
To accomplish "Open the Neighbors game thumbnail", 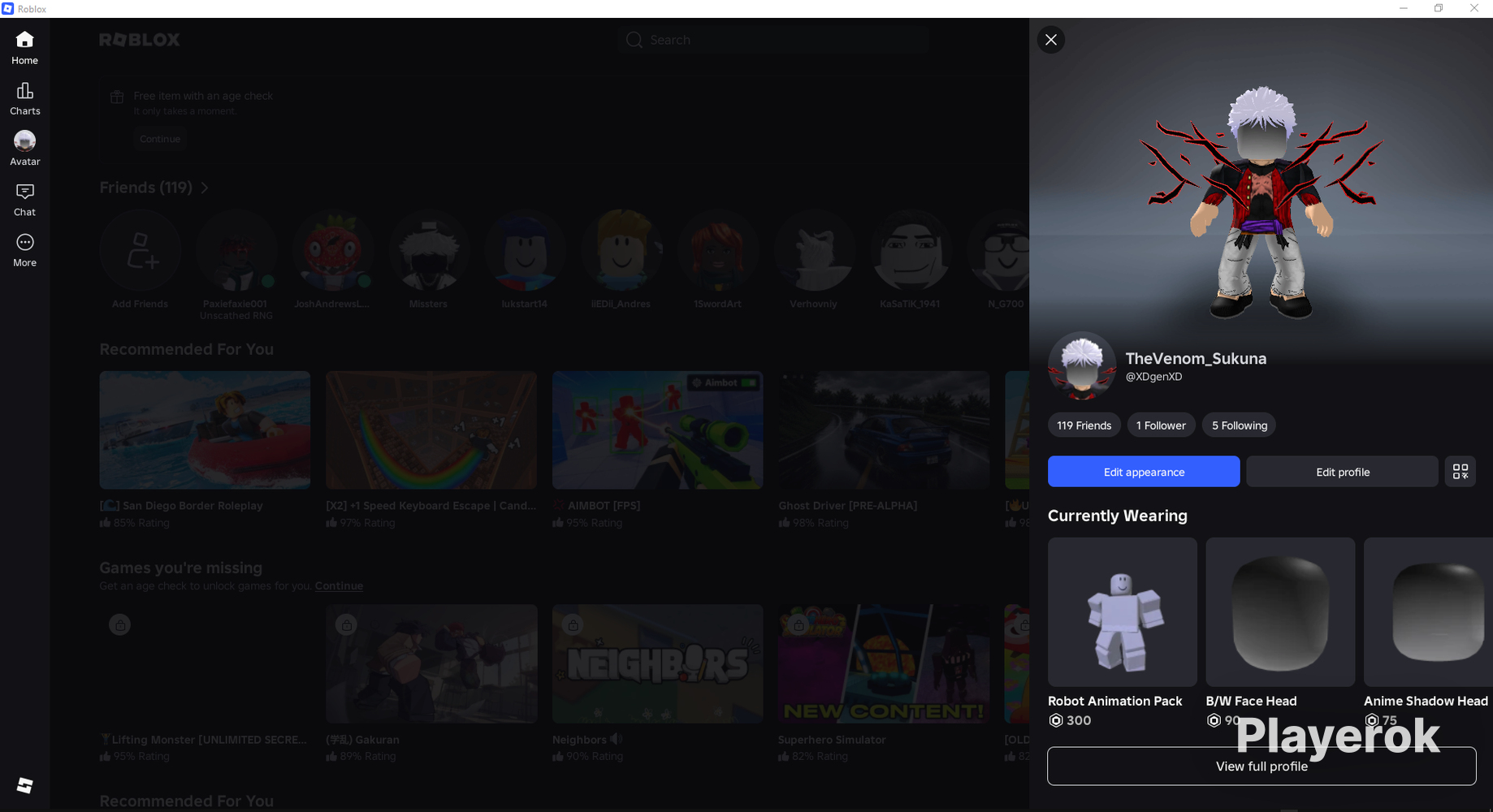I will pos(657,663).
